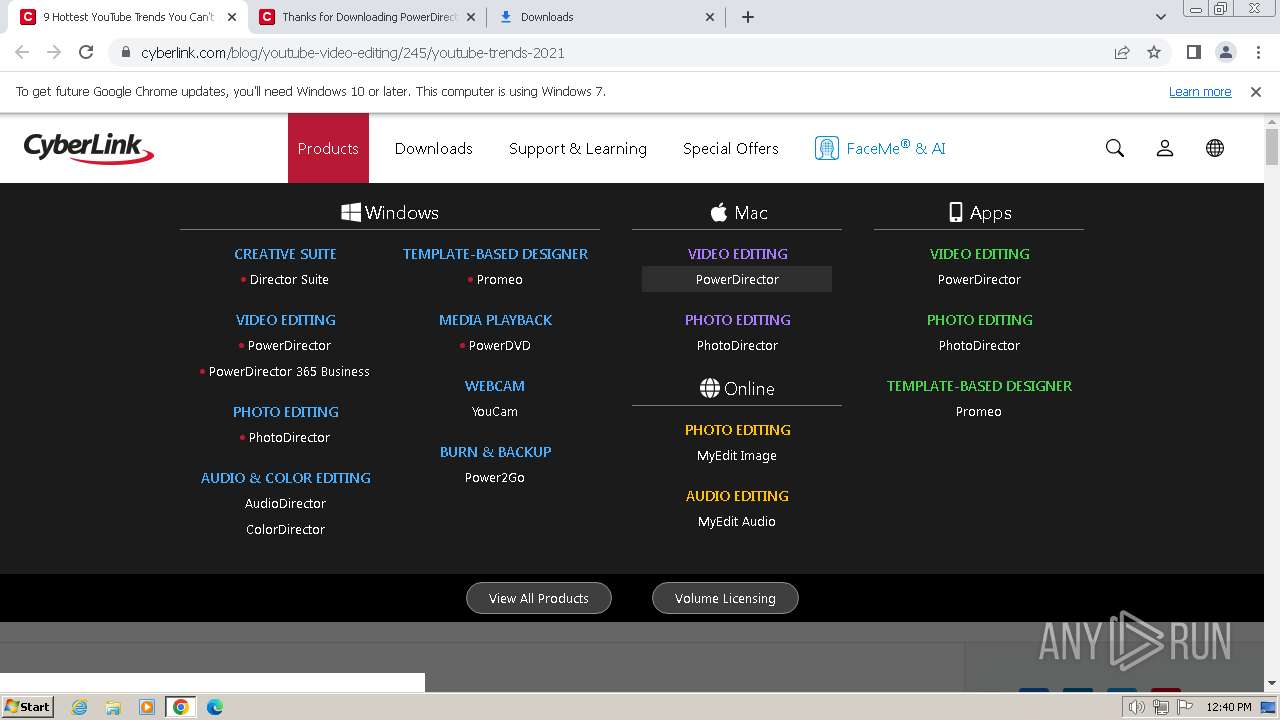Share this page icon in address bar
The width and height of the screenshot is (1280, 720).
point(1122,53)
